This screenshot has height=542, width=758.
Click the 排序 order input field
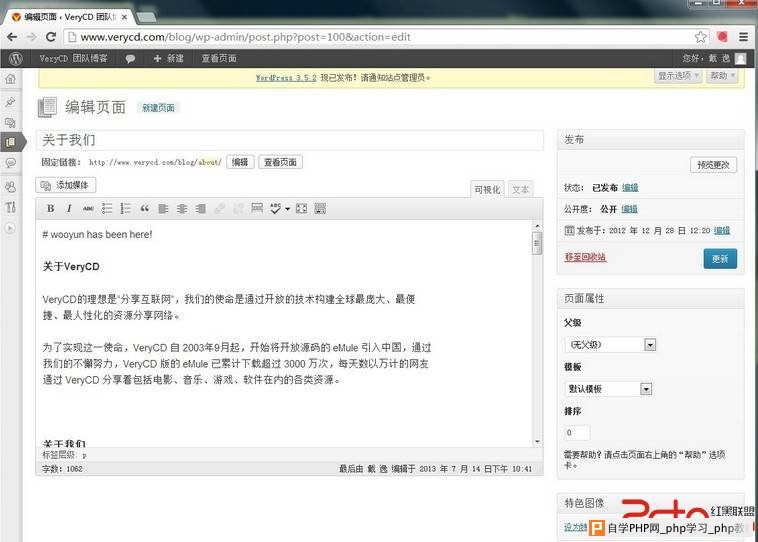point(577,433)
